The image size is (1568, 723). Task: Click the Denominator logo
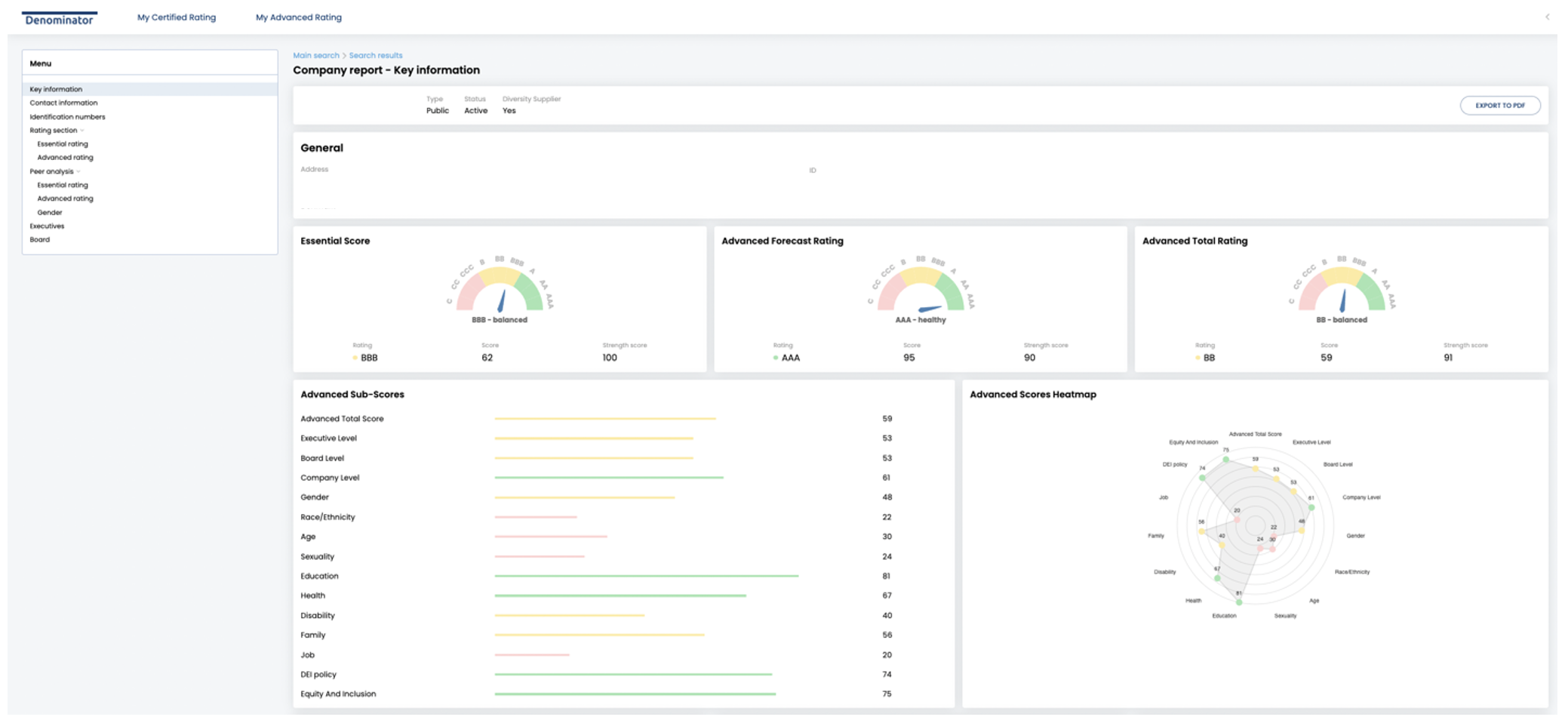(x=59, y=19)
